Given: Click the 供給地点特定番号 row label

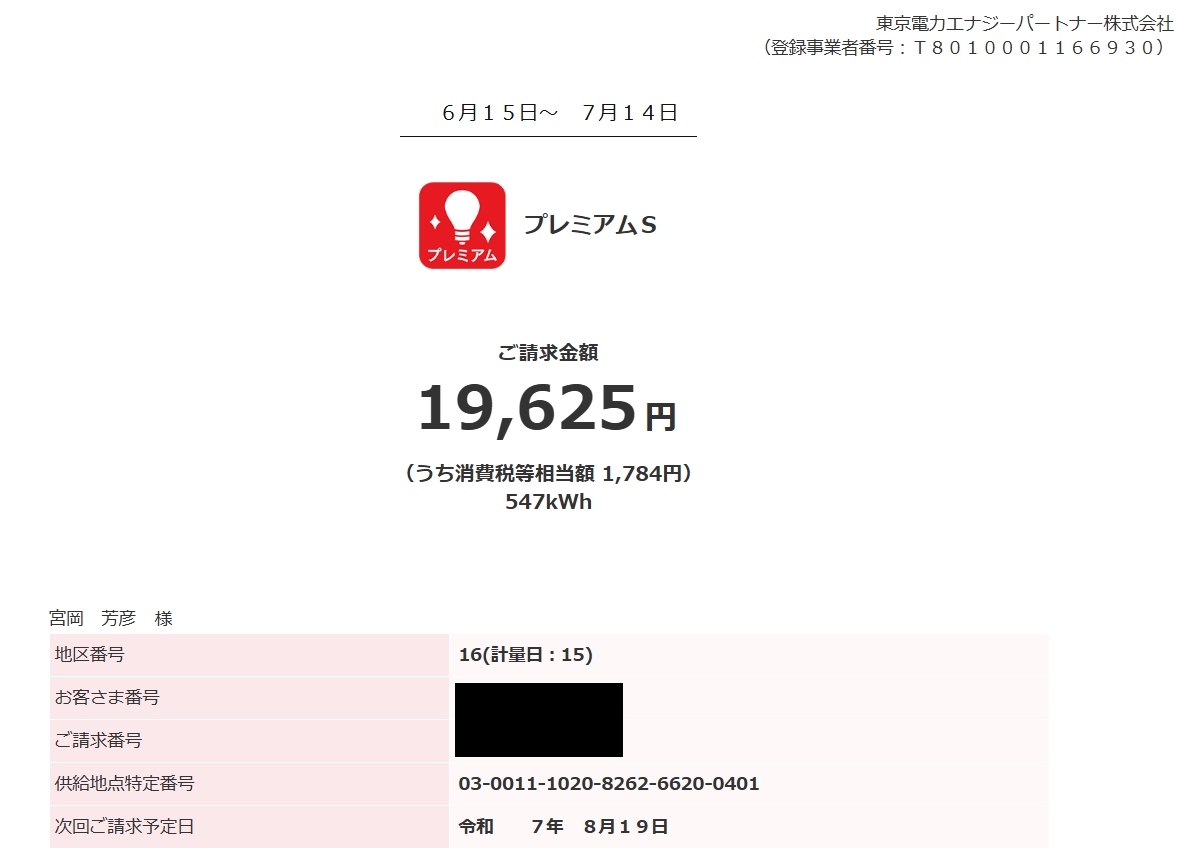Looking at the screenshot, I should tap(124, 784).
